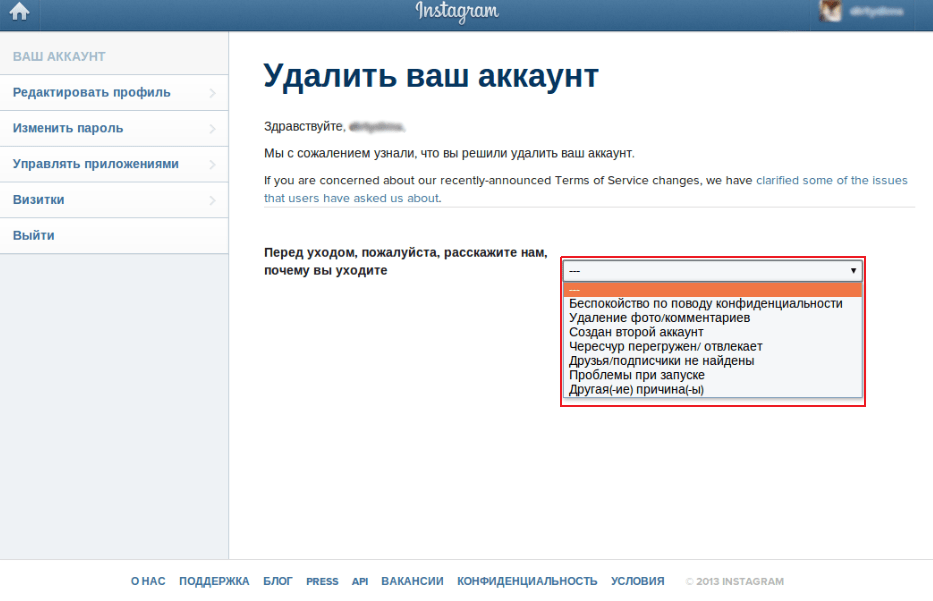Open Изменить пароль sidebar item

[x=114, y=129]
